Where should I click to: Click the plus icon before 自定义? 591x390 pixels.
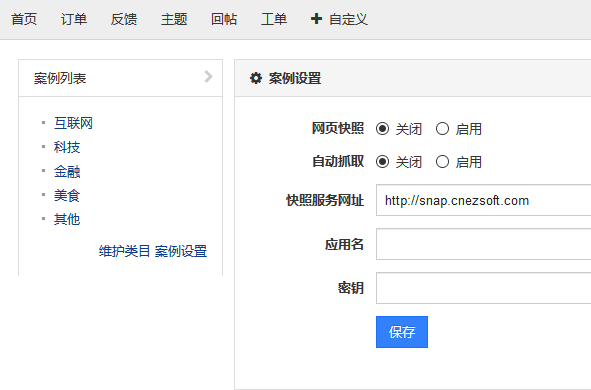pyautogui.click(x=316, y=19)
